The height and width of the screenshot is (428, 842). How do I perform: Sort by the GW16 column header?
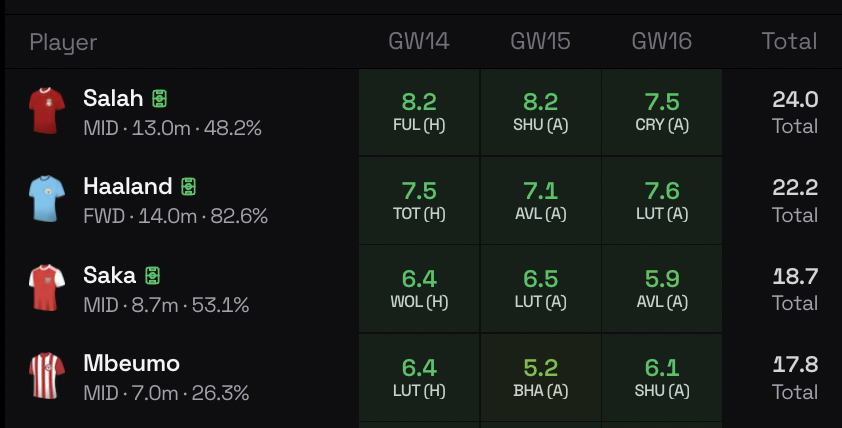[x=661, y=42]
